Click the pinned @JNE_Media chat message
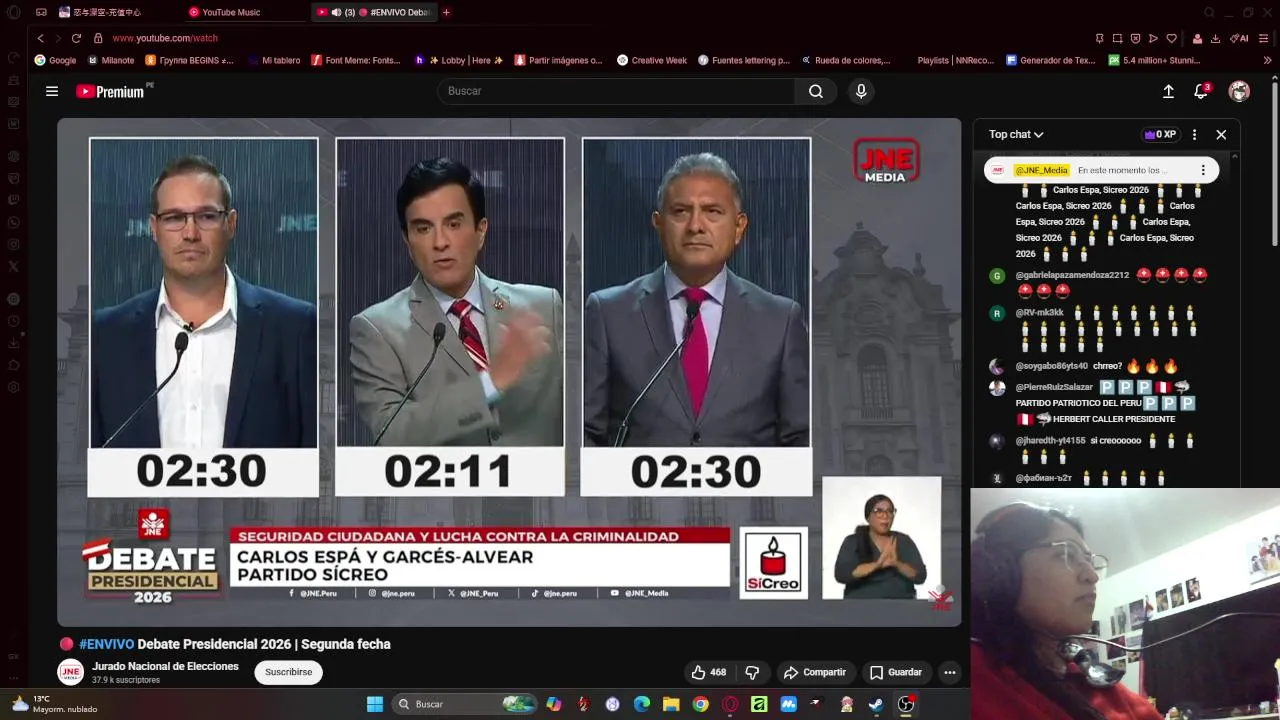Screen dimensions: 1280x720 [x=1101, y=170]
